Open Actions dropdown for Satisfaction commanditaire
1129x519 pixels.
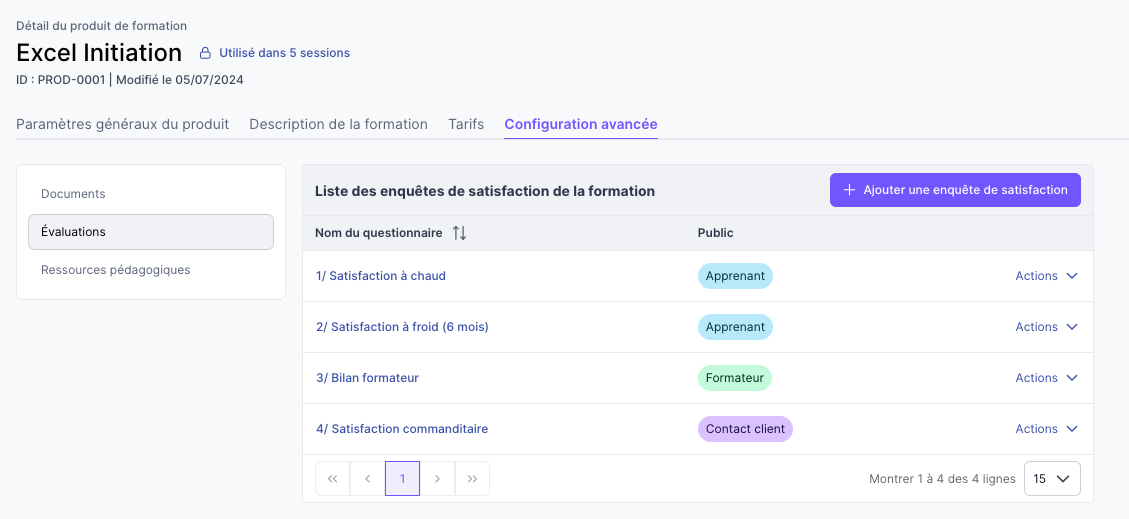[1046, 429]
